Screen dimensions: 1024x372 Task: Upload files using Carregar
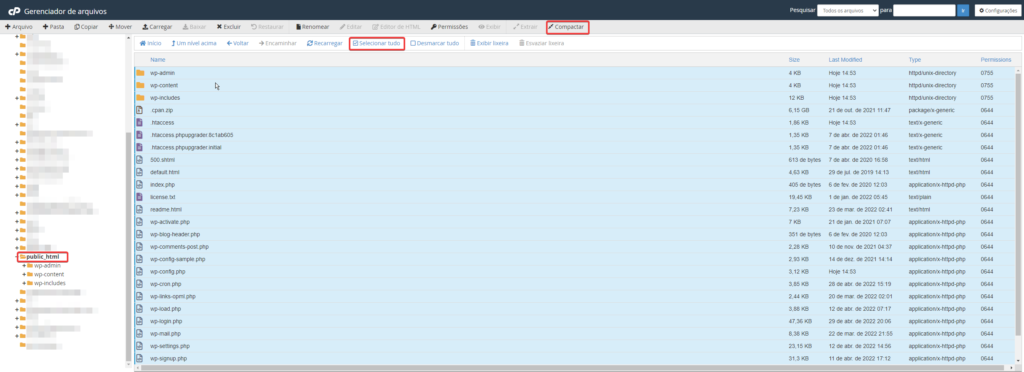pyautogui.click(x=157, y=27)
